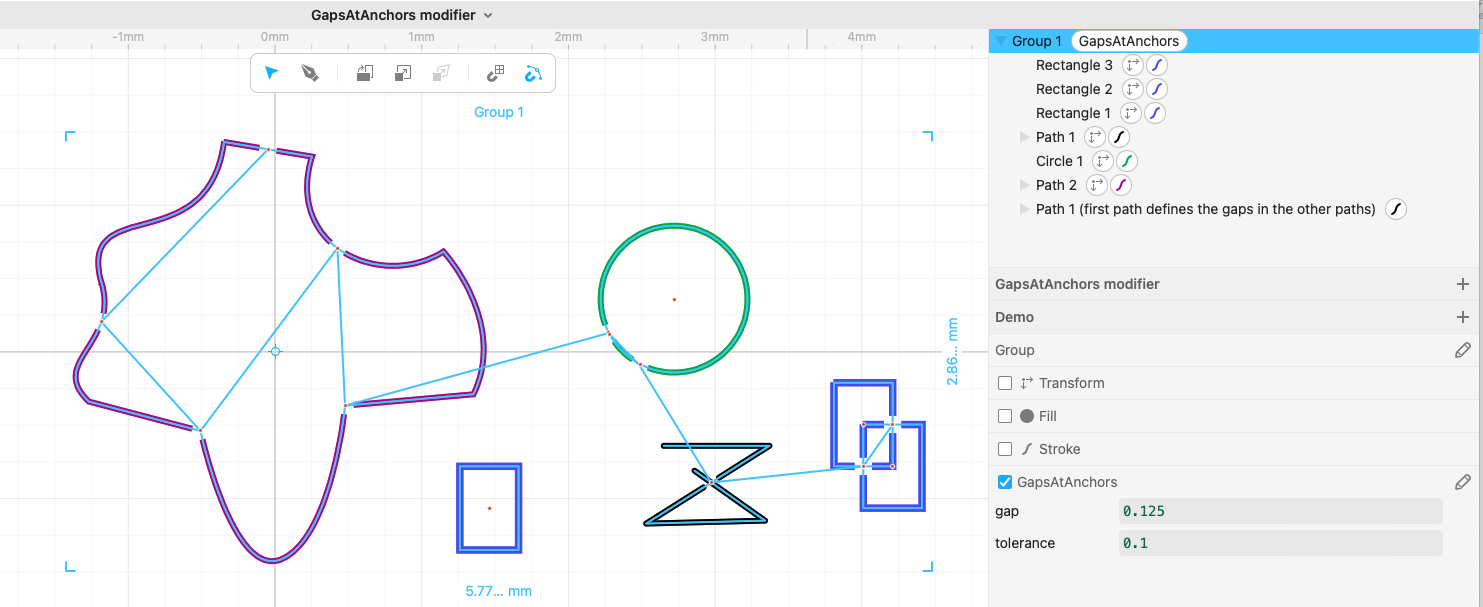Open the GapsAtAnchors modifier title dropdown

[488, 15]
